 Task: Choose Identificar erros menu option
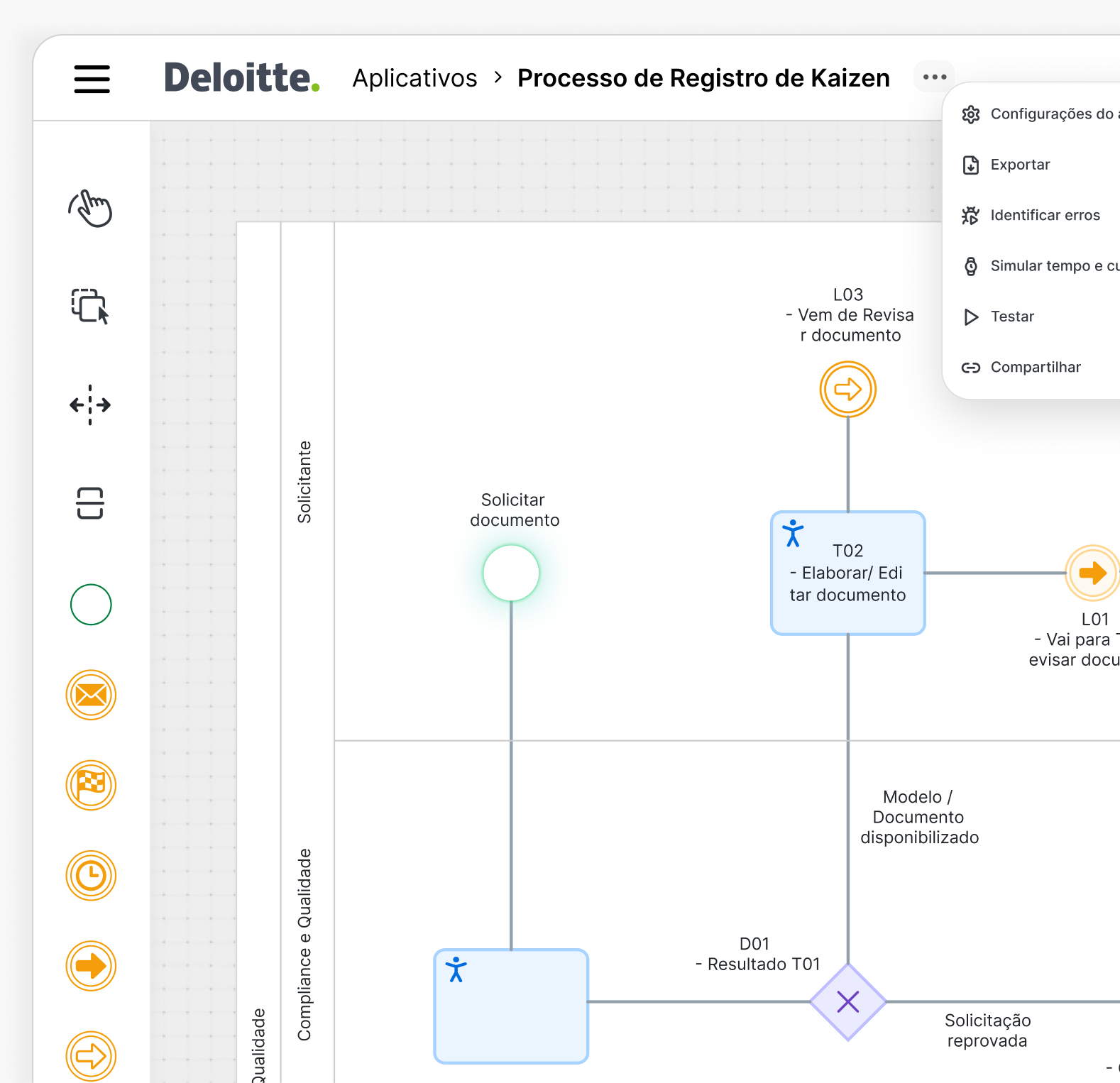coord(1045,215)
